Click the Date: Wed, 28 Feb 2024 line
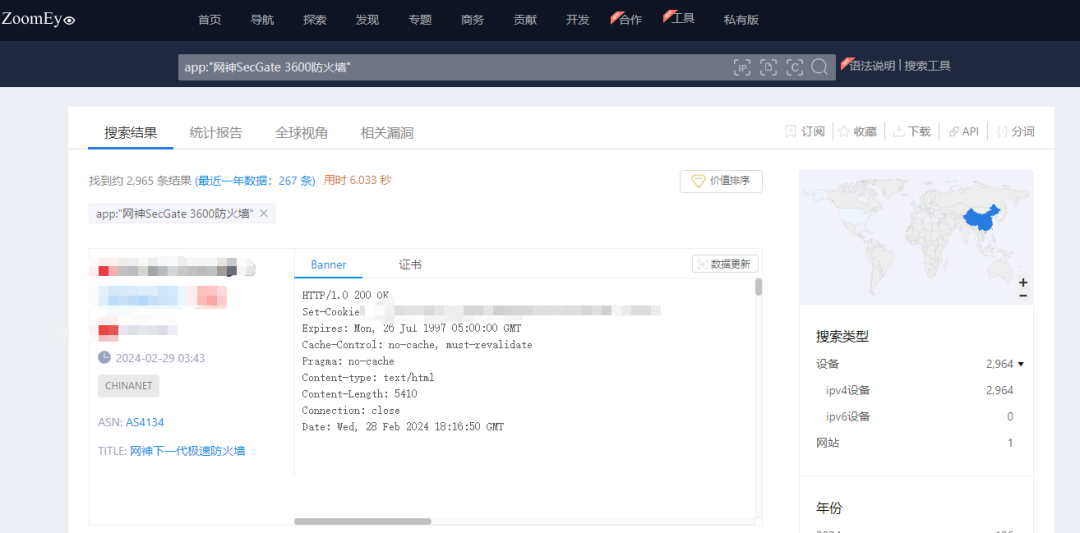1080x533 pixels. [403, 427]
